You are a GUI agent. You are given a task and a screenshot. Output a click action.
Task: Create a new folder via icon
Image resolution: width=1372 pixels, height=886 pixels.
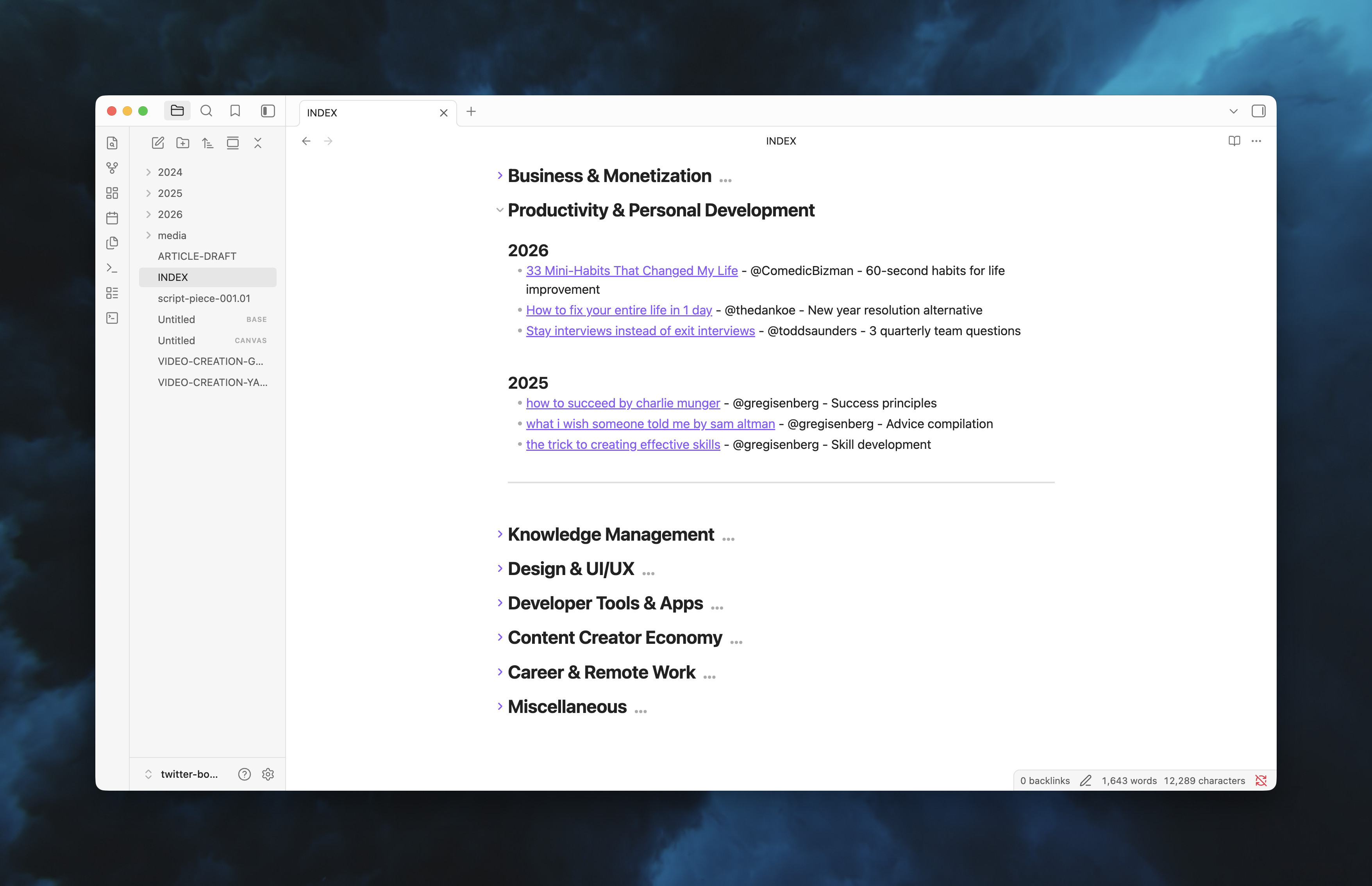183,143
